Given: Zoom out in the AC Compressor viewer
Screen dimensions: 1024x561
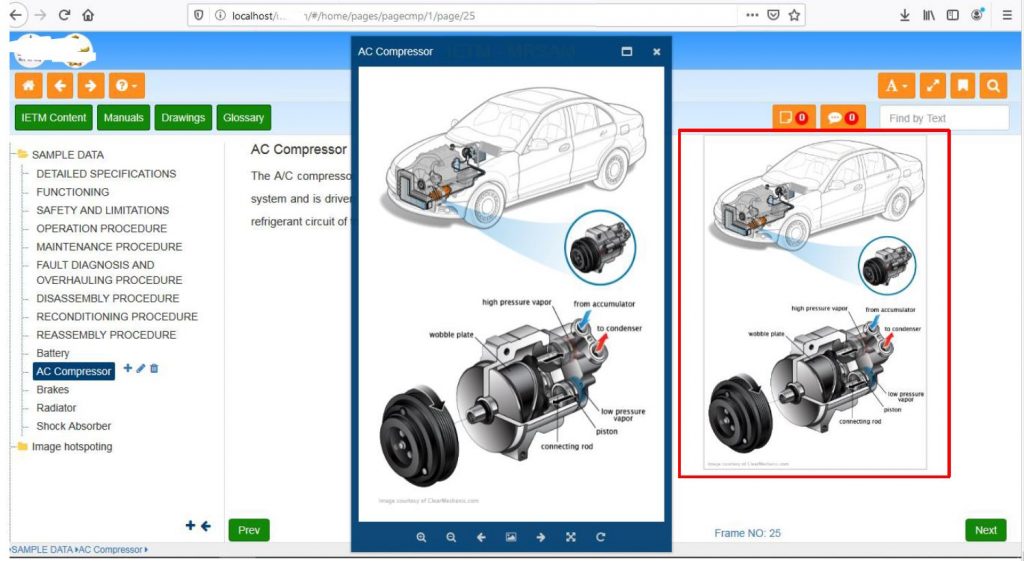Looking at the screenshot, I should (451, 537).
